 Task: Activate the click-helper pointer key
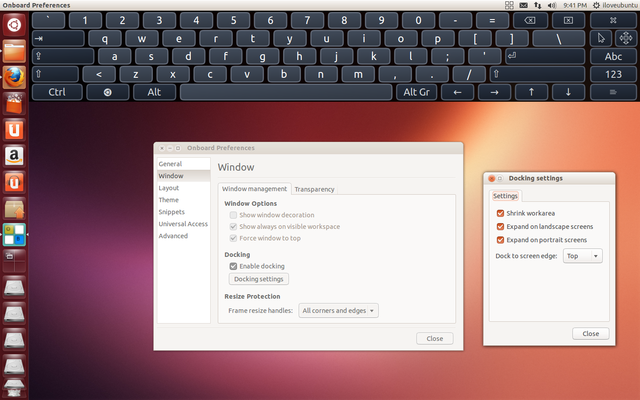coord(601,38)
